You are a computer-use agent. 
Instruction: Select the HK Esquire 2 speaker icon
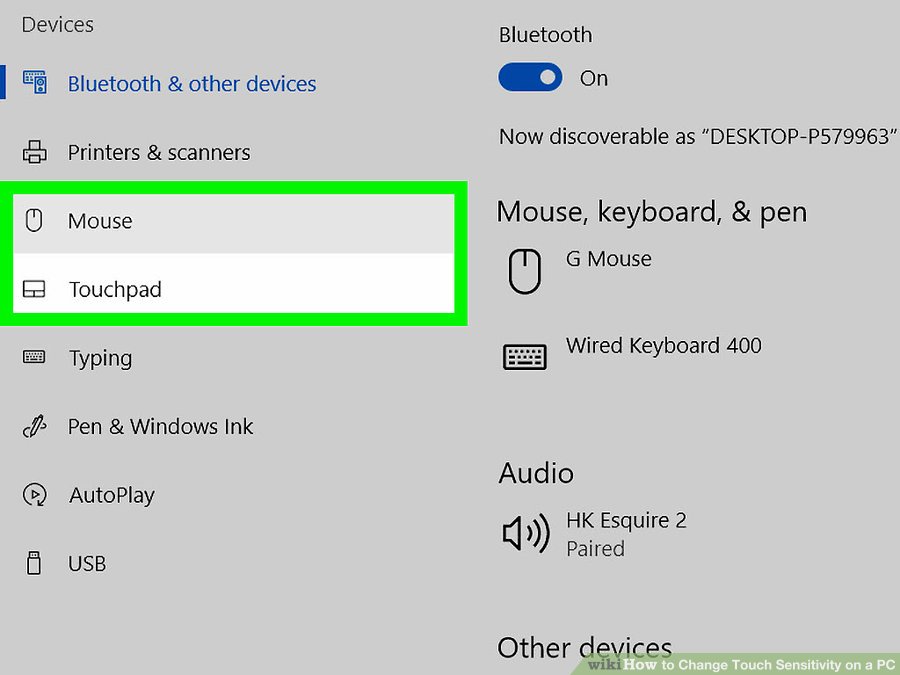[x=526, y=533]
